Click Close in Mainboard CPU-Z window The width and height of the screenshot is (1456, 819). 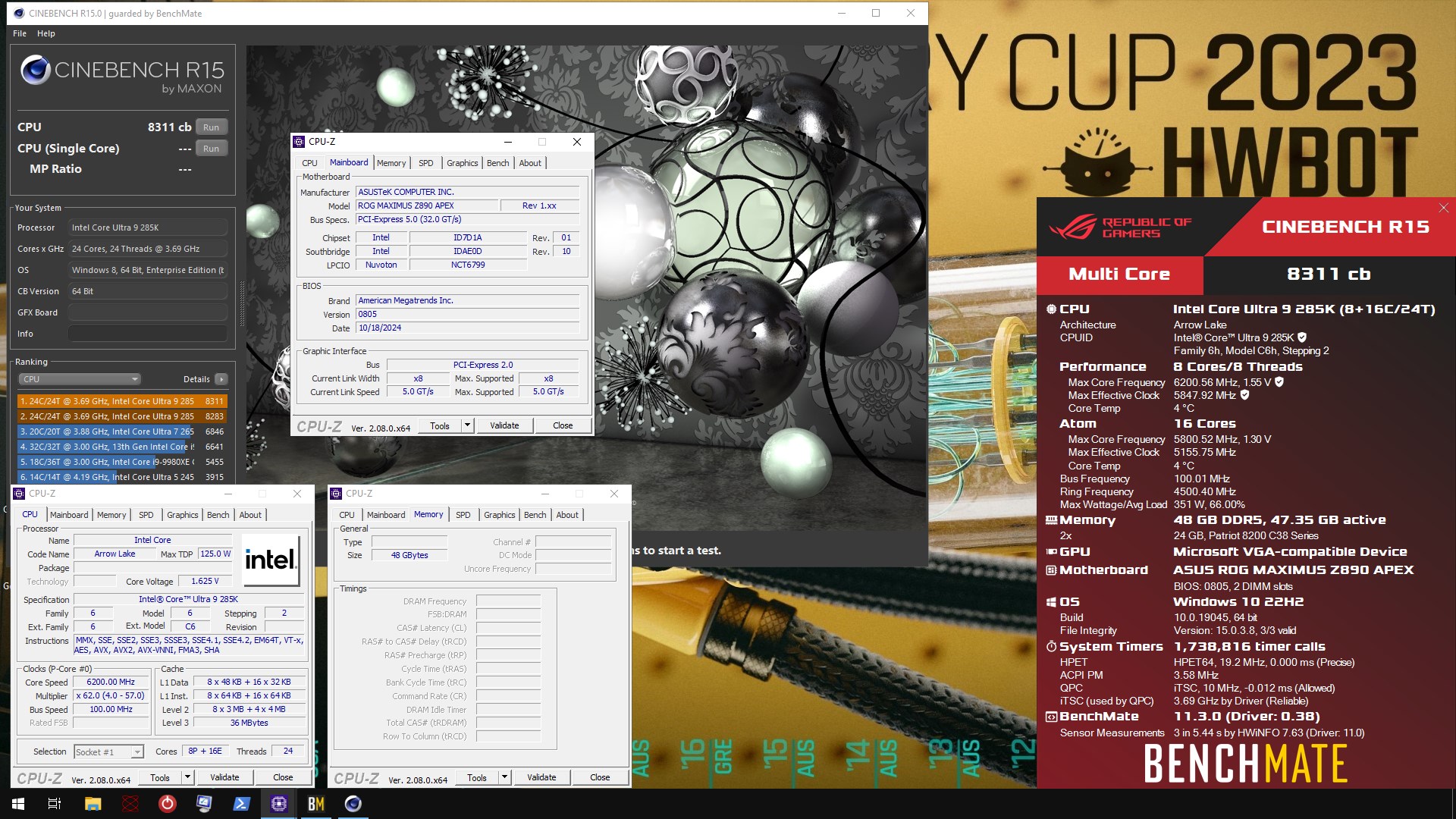point(563,425)
